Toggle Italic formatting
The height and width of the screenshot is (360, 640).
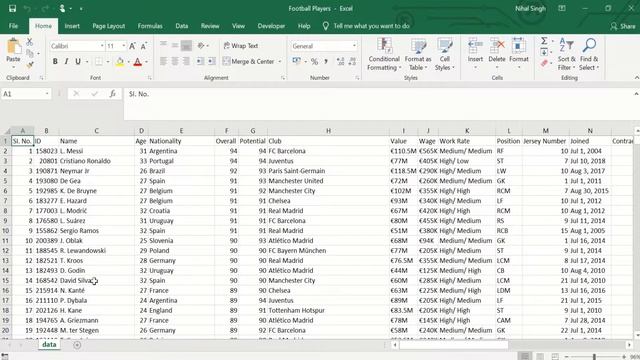pos(66,62)
